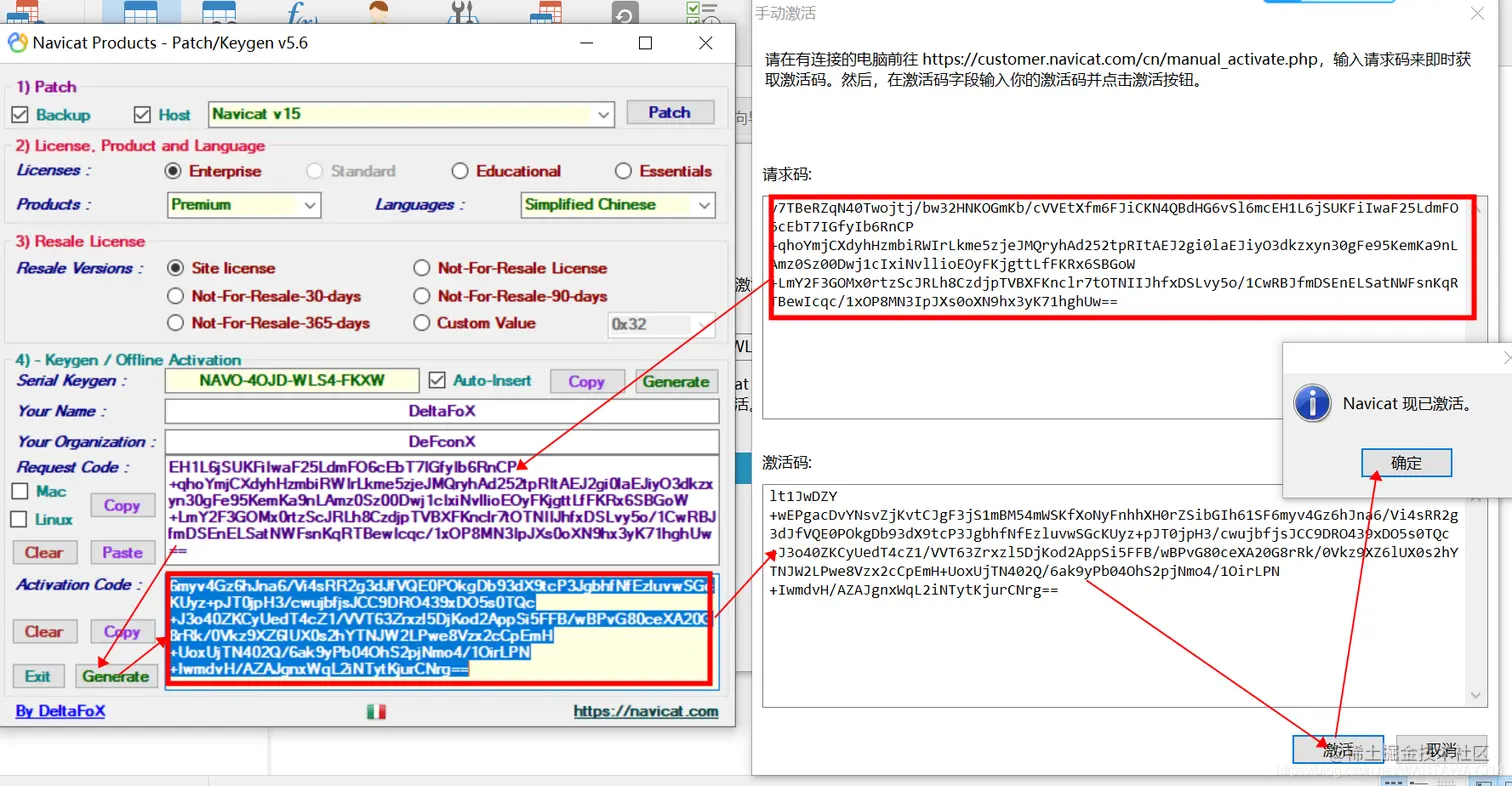Click the 取消 button in manual activation dialog
The width and height of the screenshot is (1512, 786).
coord(1441,750)
